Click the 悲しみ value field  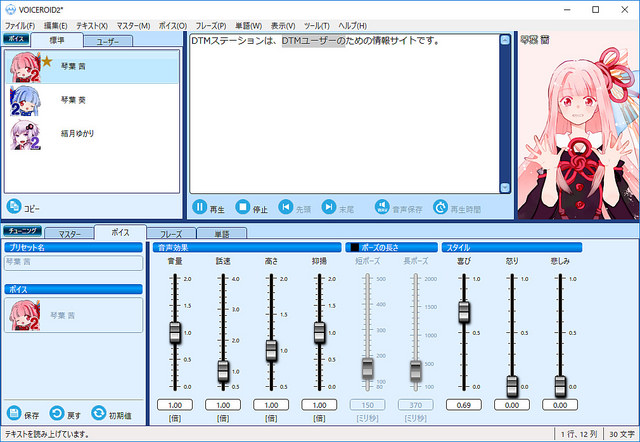tap(560, 405)
